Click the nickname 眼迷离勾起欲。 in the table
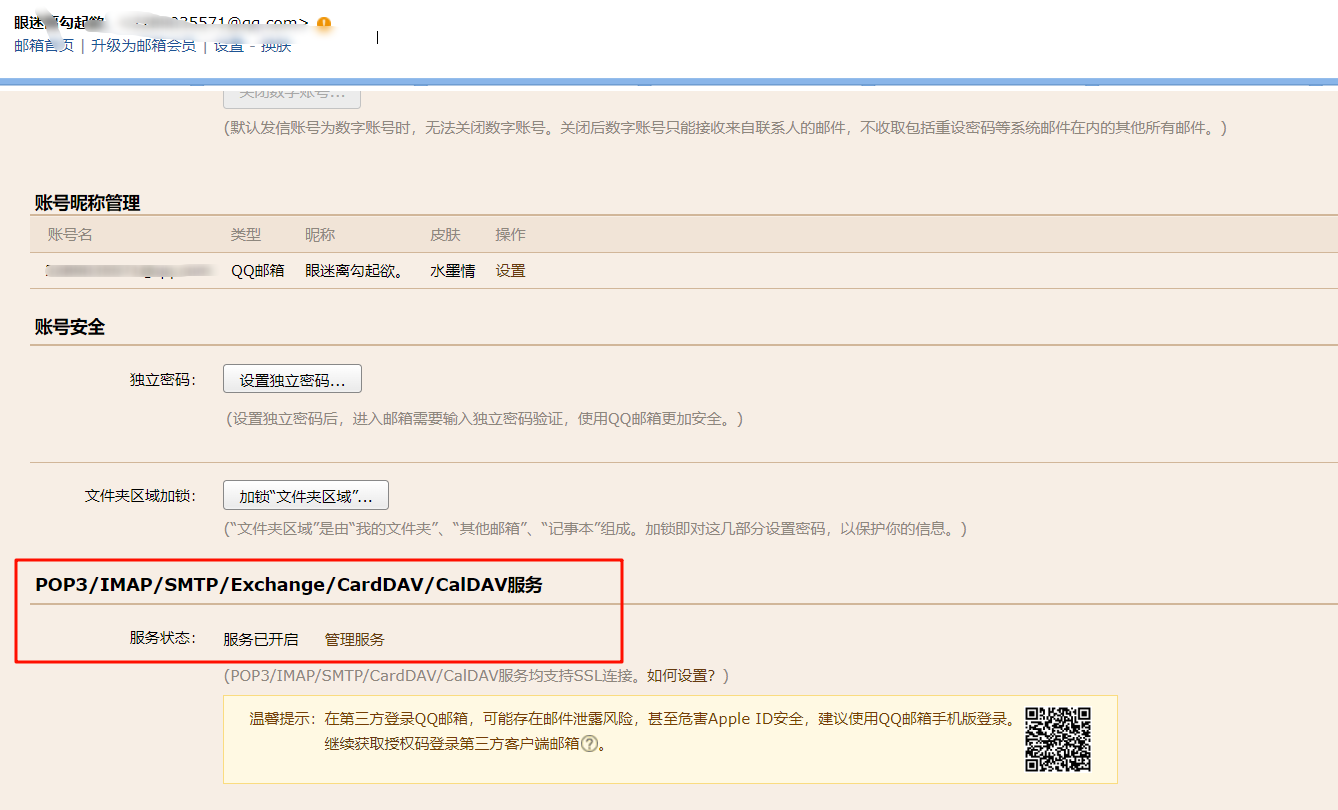The image size is (1338, 810). [x=354, y=271]
